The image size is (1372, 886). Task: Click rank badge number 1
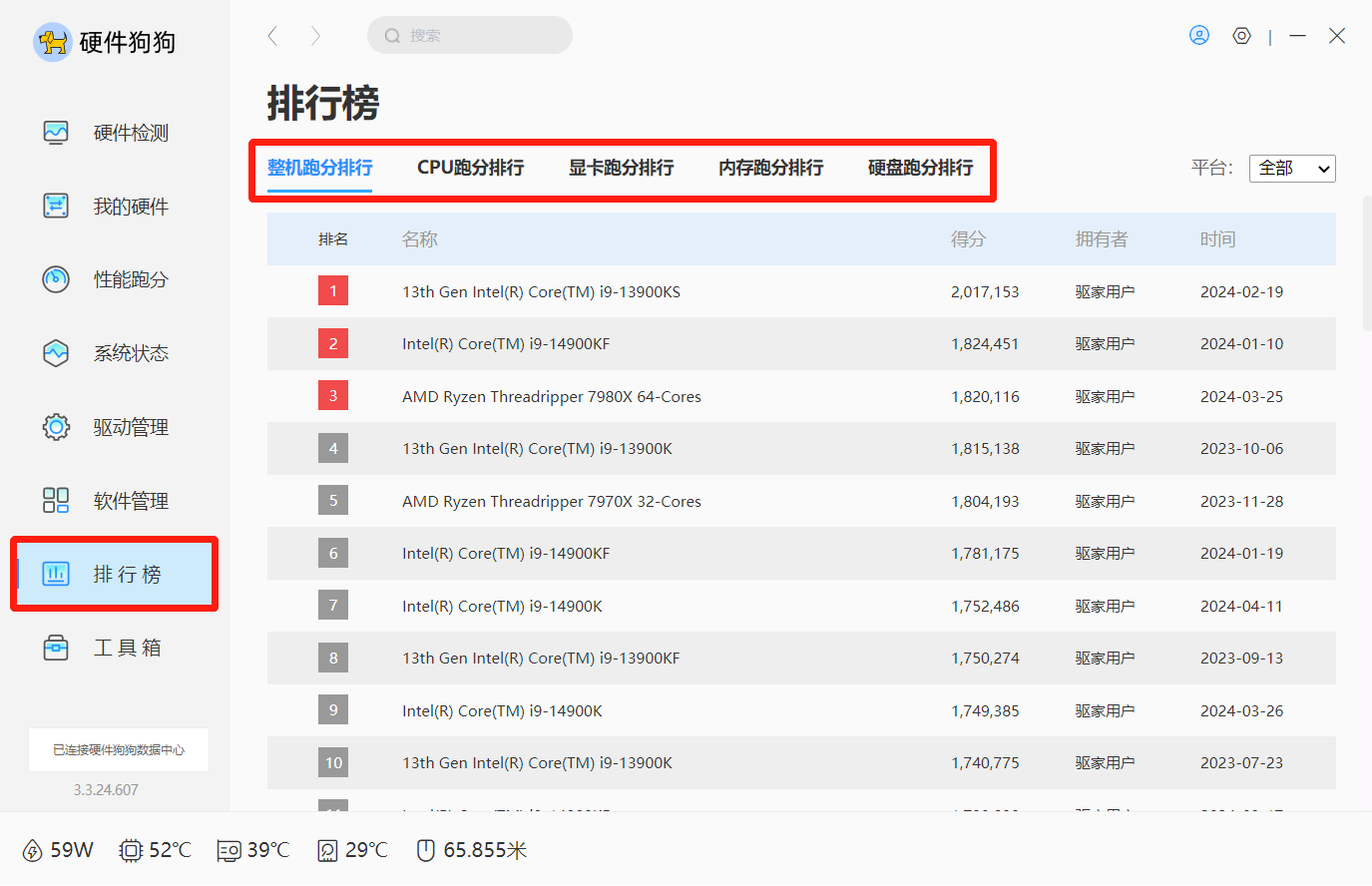[333, 291]
